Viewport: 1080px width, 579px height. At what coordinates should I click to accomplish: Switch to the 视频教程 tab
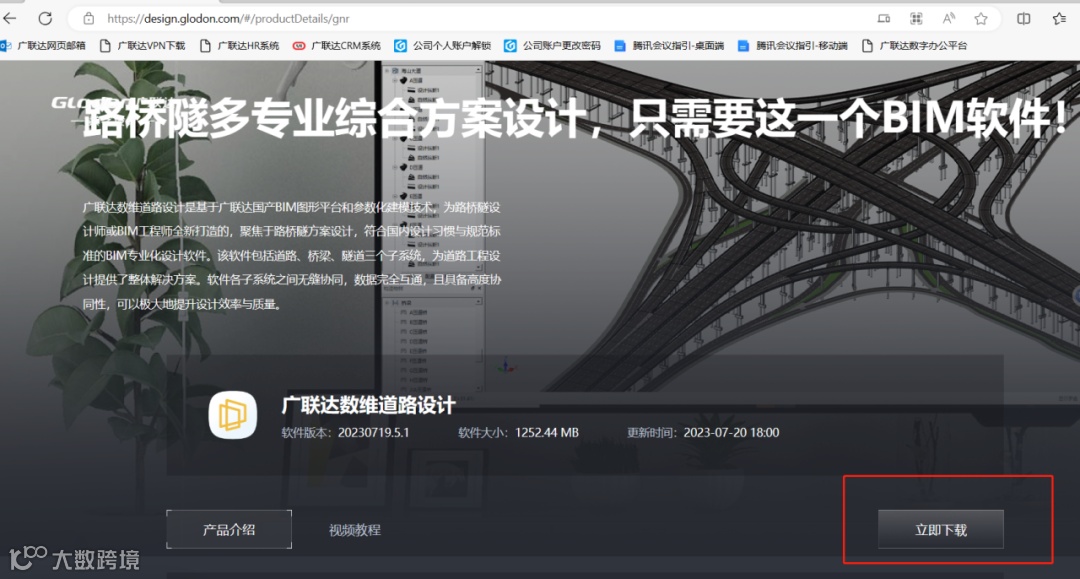[x=355, y=530]
